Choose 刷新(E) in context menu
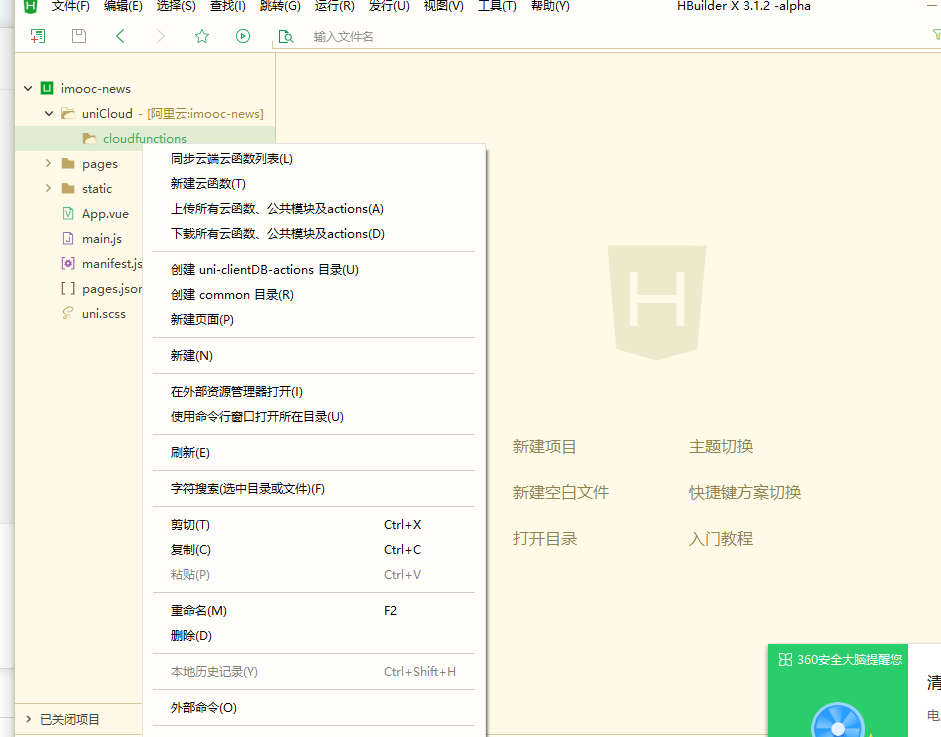The height and width of the screenshot is (737, 941). tap(314, 453)
